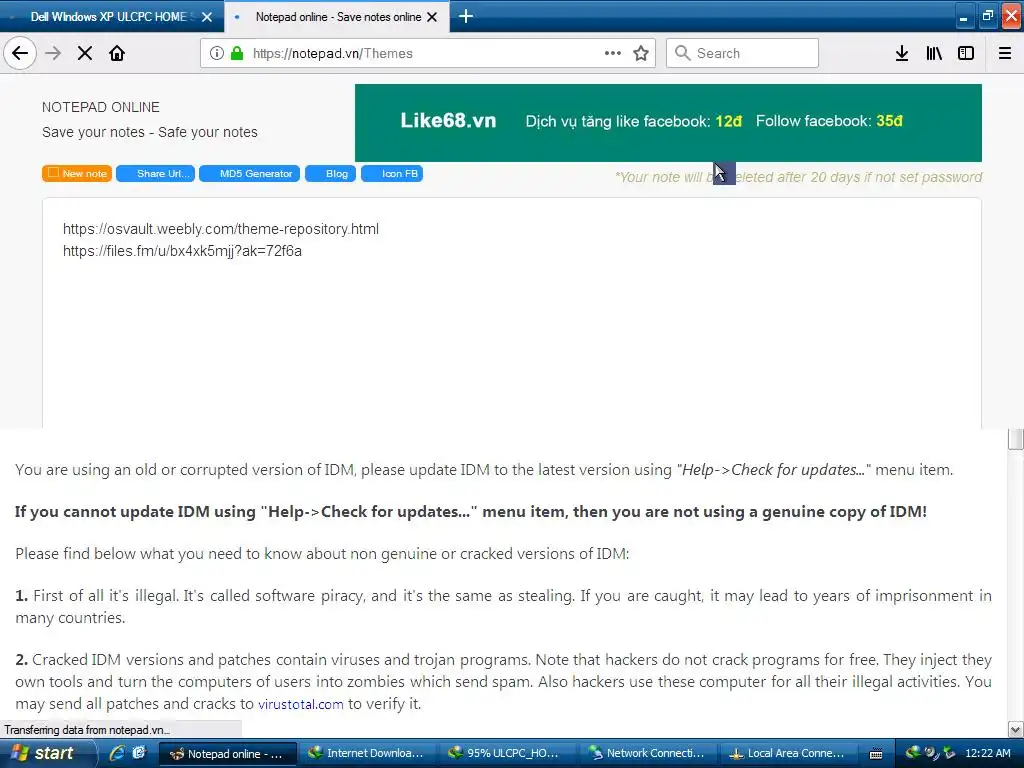Click the second quick launch icon

tap(139, 753)
